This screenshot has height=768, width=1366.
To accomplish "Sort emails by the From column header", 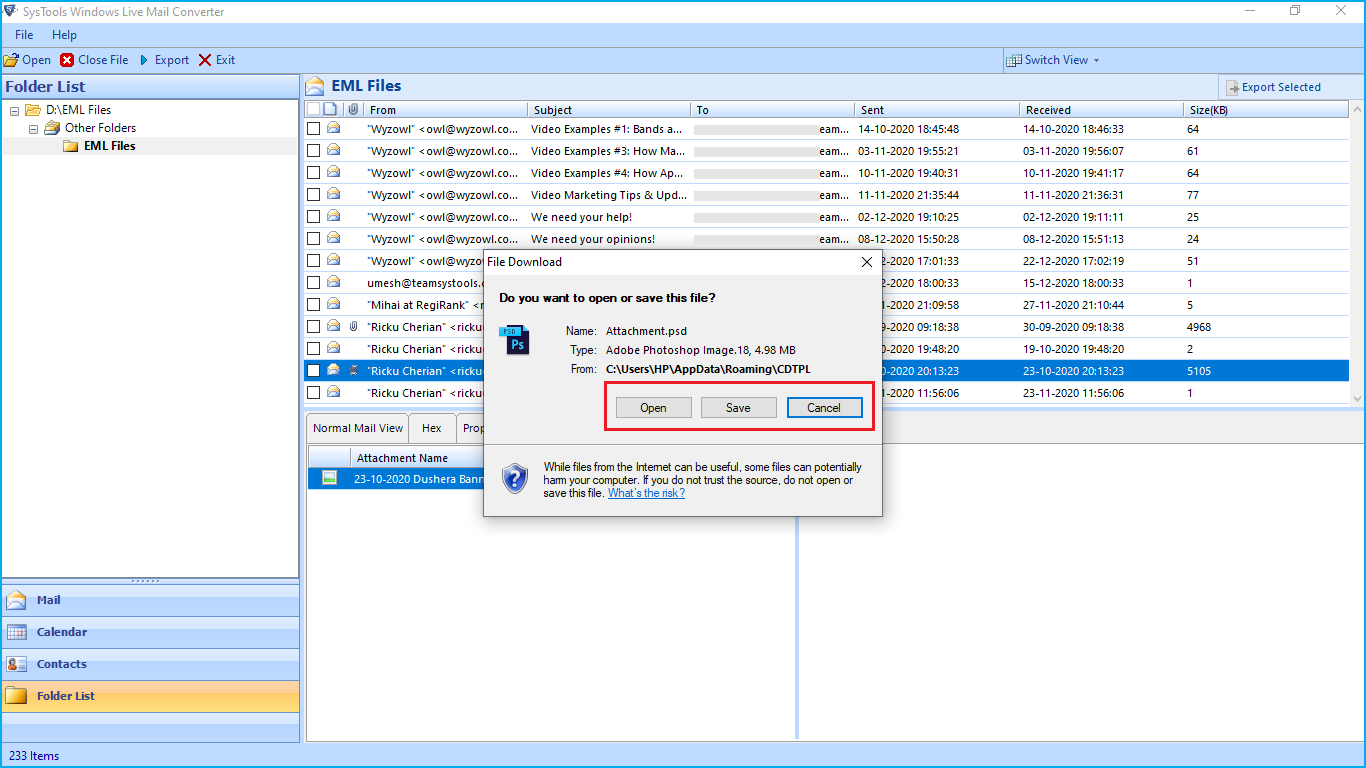I will (x=445, y=110).
